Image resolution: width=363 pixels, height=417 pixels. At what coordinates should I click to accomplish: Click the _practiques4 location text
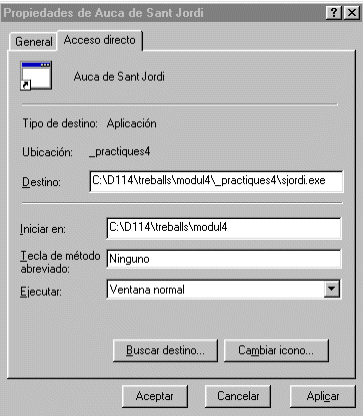(x=120, y=152)
